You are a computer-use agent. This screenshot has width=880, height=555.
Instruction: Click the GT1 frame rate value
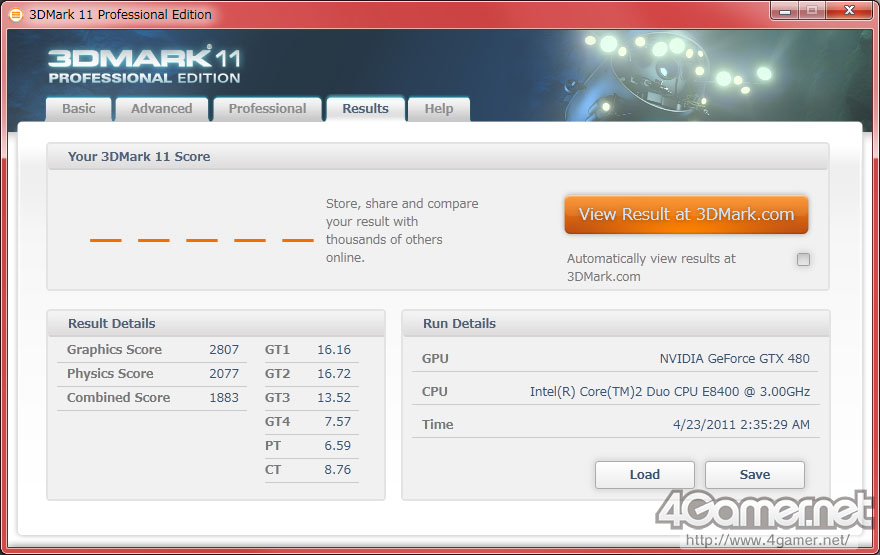click(334, 350)
